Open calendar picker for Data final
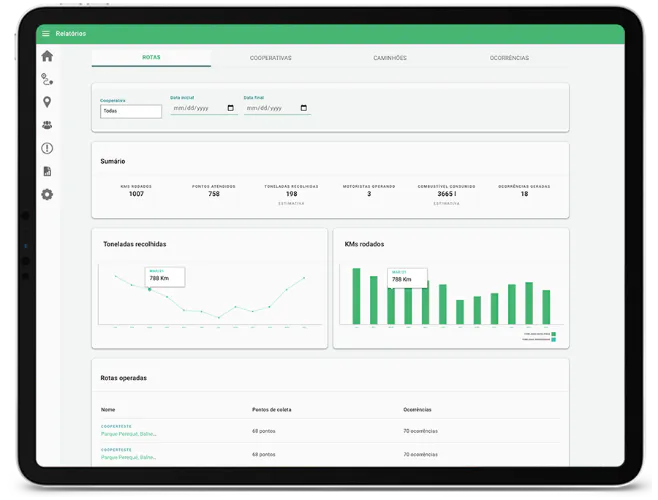The height and width of the screenshot is (500, 658). coord(304,108)
